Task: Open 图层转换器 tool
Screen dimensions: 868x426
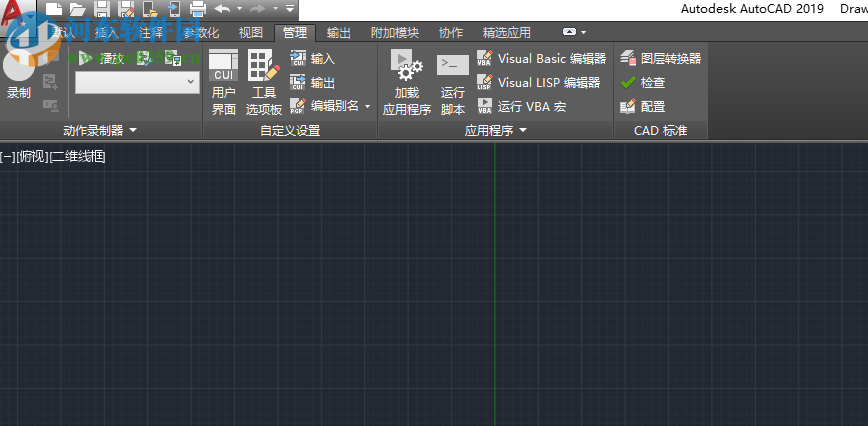Action: tap(661, 58)
